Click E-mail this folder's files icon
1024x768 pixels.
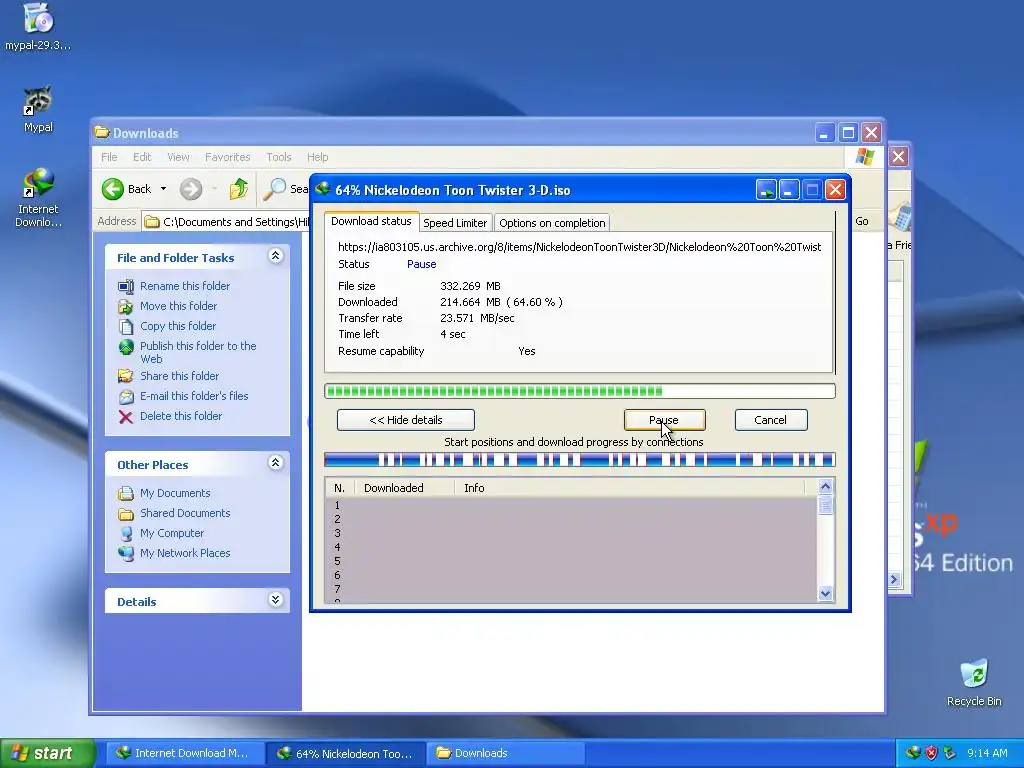125,396
